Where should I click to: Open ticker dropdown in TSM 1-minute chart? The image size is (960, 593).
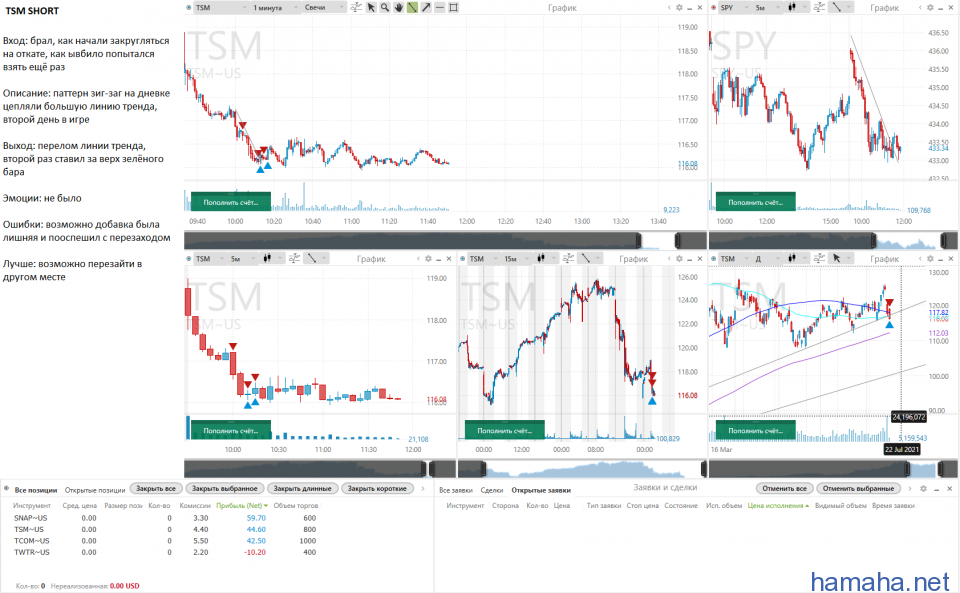pos(220,8)
